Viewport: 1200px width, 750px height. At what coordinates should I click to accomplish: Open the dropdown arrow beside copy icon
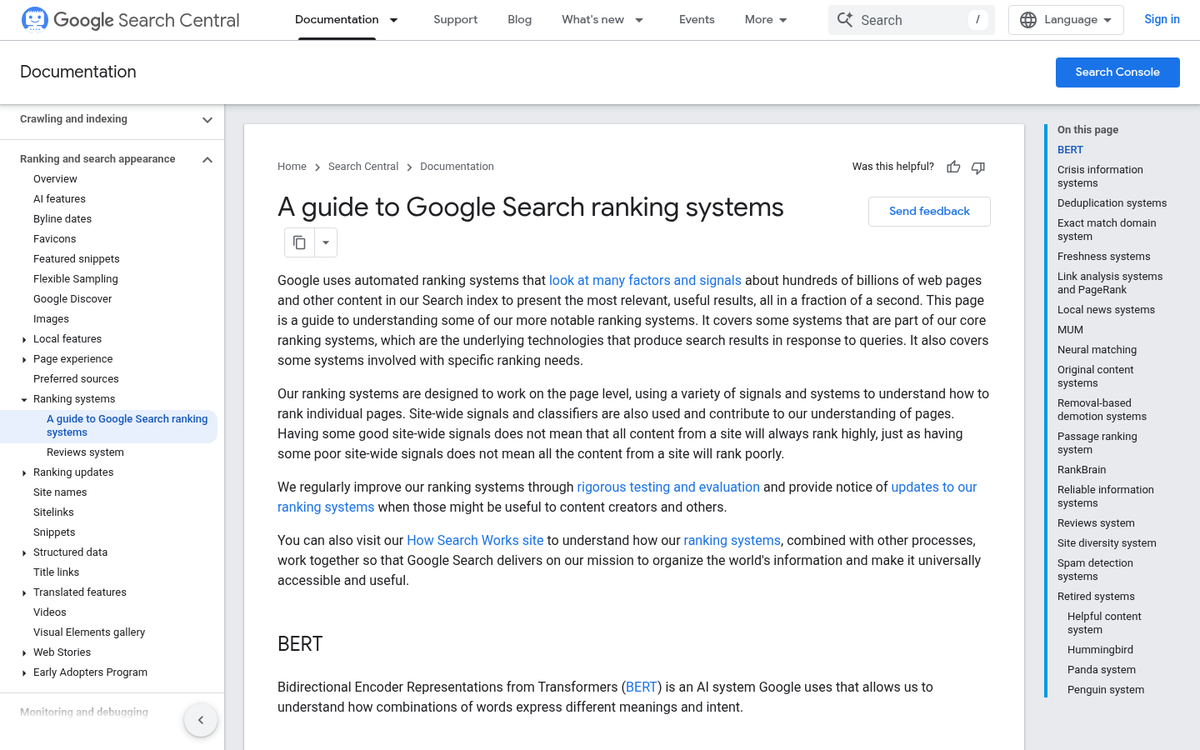(x=324, y=242)
